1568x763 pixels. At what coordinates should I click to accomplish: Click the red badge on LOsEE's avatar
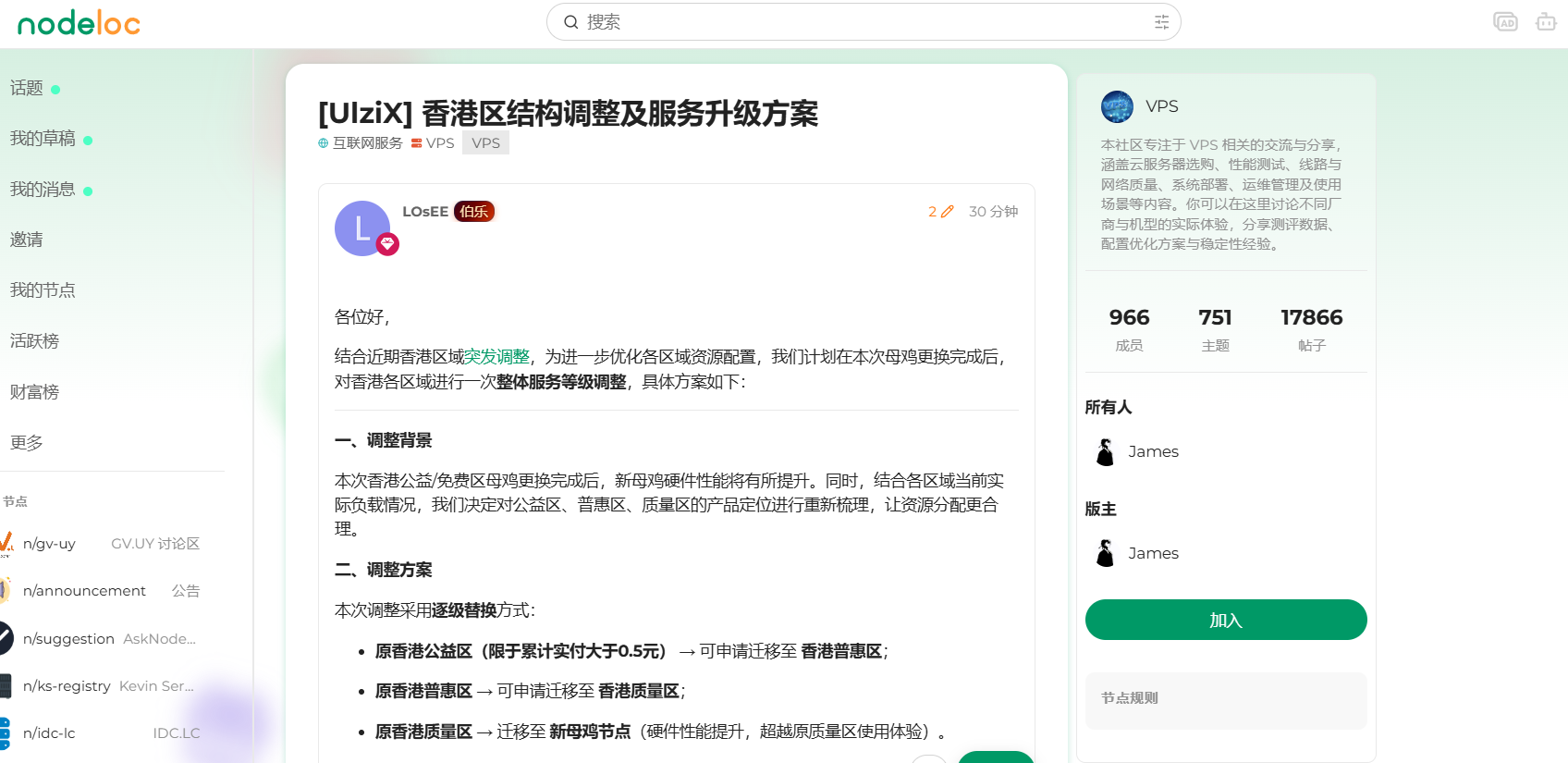click(x=387, y=244)
